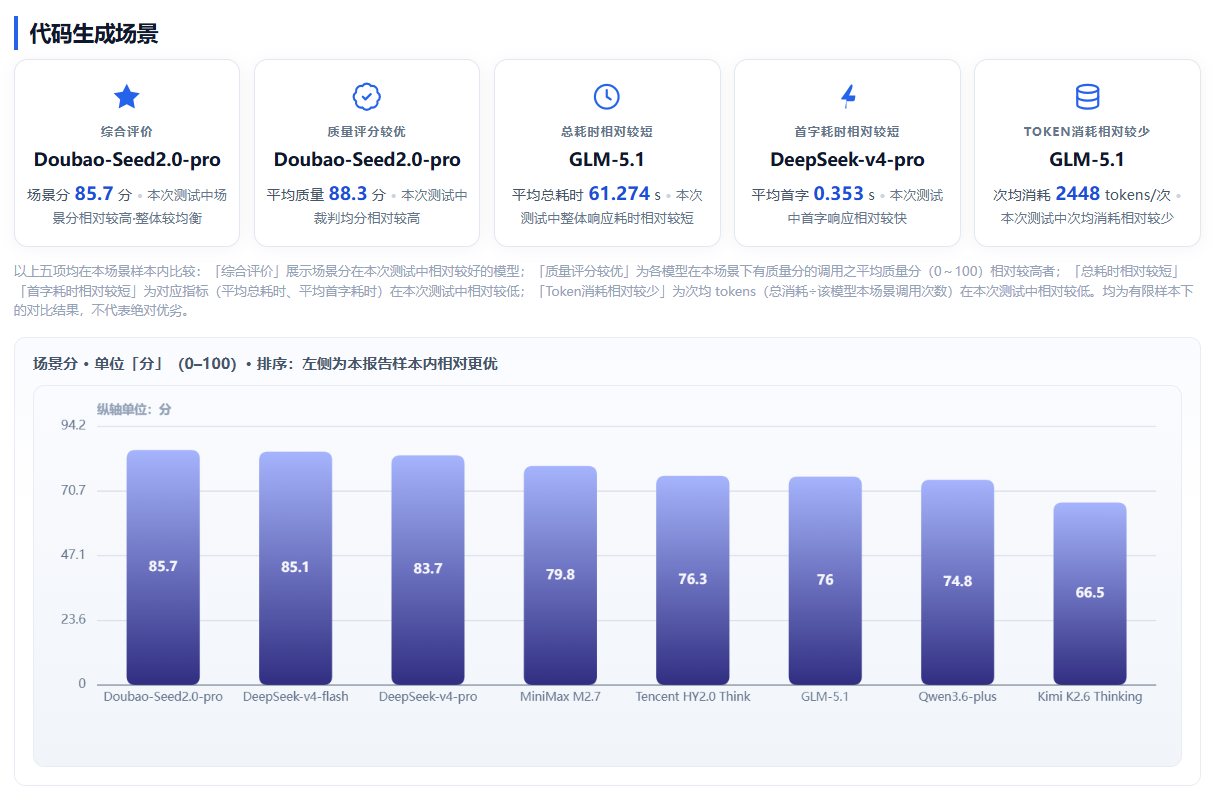Click the 61.274 total time value
Image resolution: width=1214 pixels, height=798 pixels.
pos(619,194)
